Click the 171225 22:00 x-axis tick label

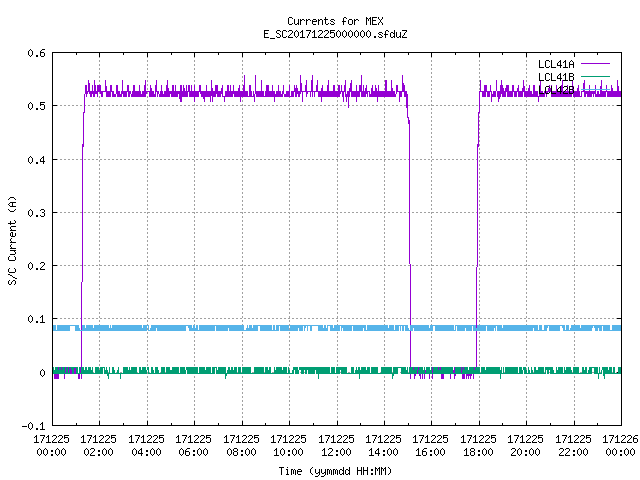[x=573, y=446]
